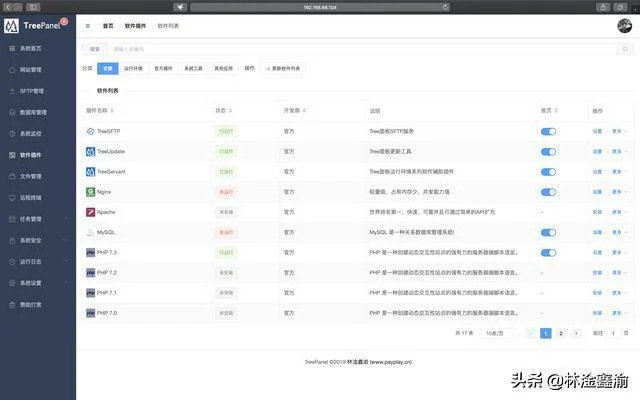Sort by the 开发商 column header
The height and width of the screenshot is (400, 640).
tap(295, 111)
